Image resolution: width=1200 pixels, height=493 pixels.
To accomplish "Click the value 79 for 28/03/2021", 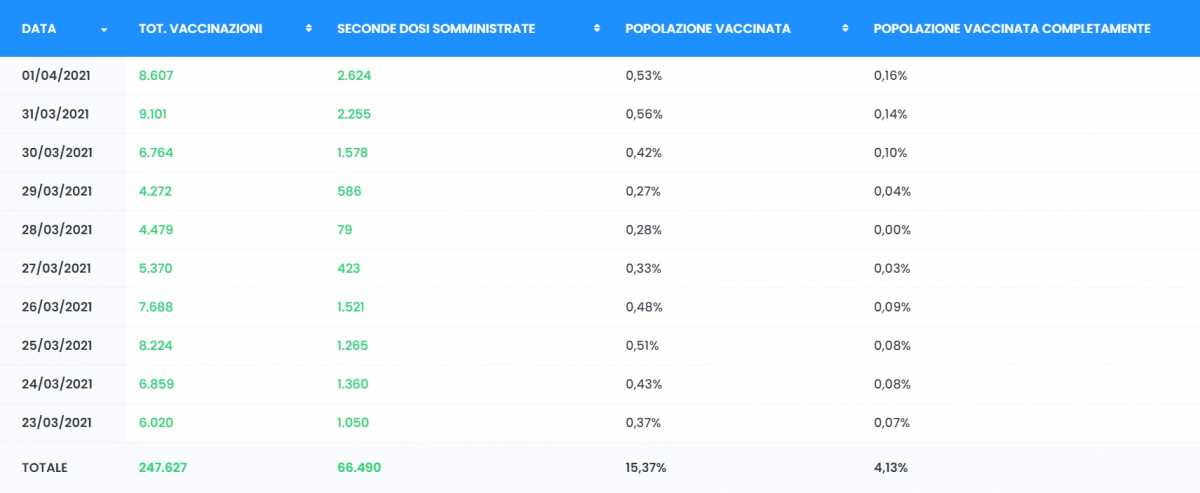I will pyautogui.click(x=345, y=230).
